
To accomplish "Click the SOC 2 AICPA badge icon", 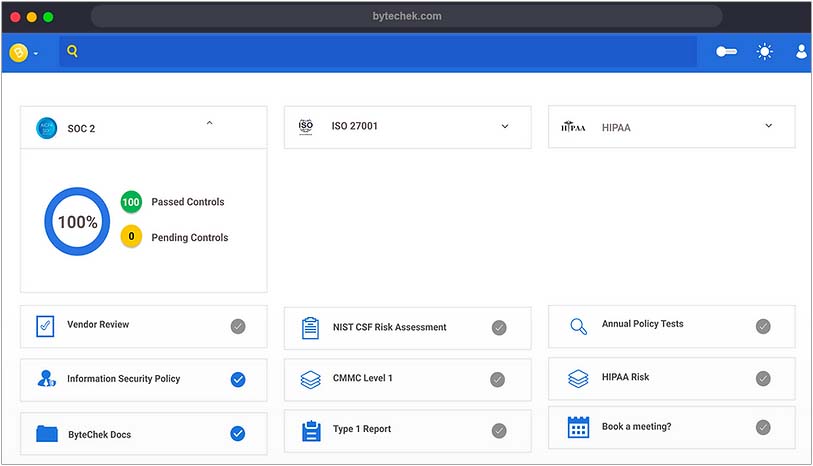I will click(x=47, y=128).
